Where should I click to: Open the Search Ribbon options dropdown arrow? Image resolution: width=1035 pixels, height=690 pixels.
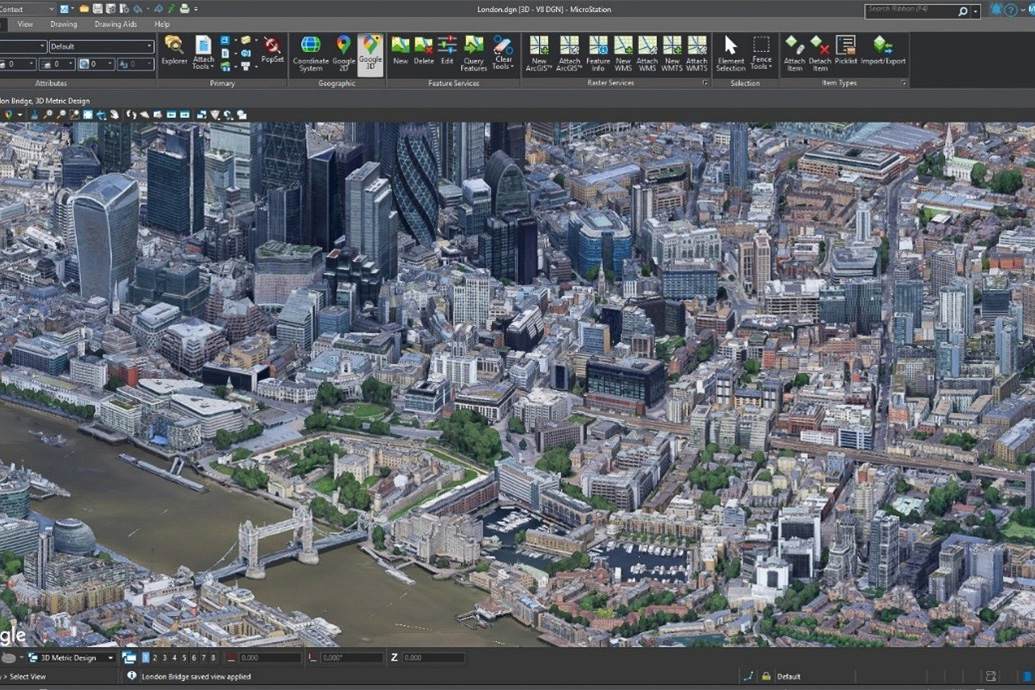(976, 11)
